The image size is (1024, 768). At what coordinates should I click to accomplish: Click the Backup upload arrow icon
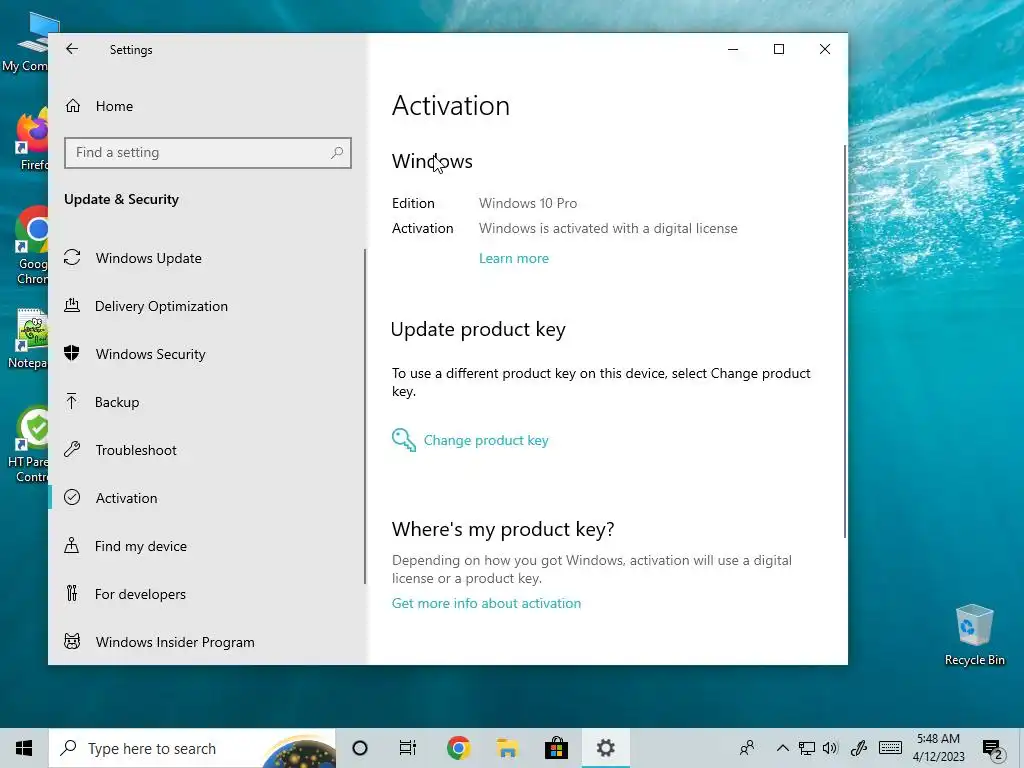tap(72, 402)
